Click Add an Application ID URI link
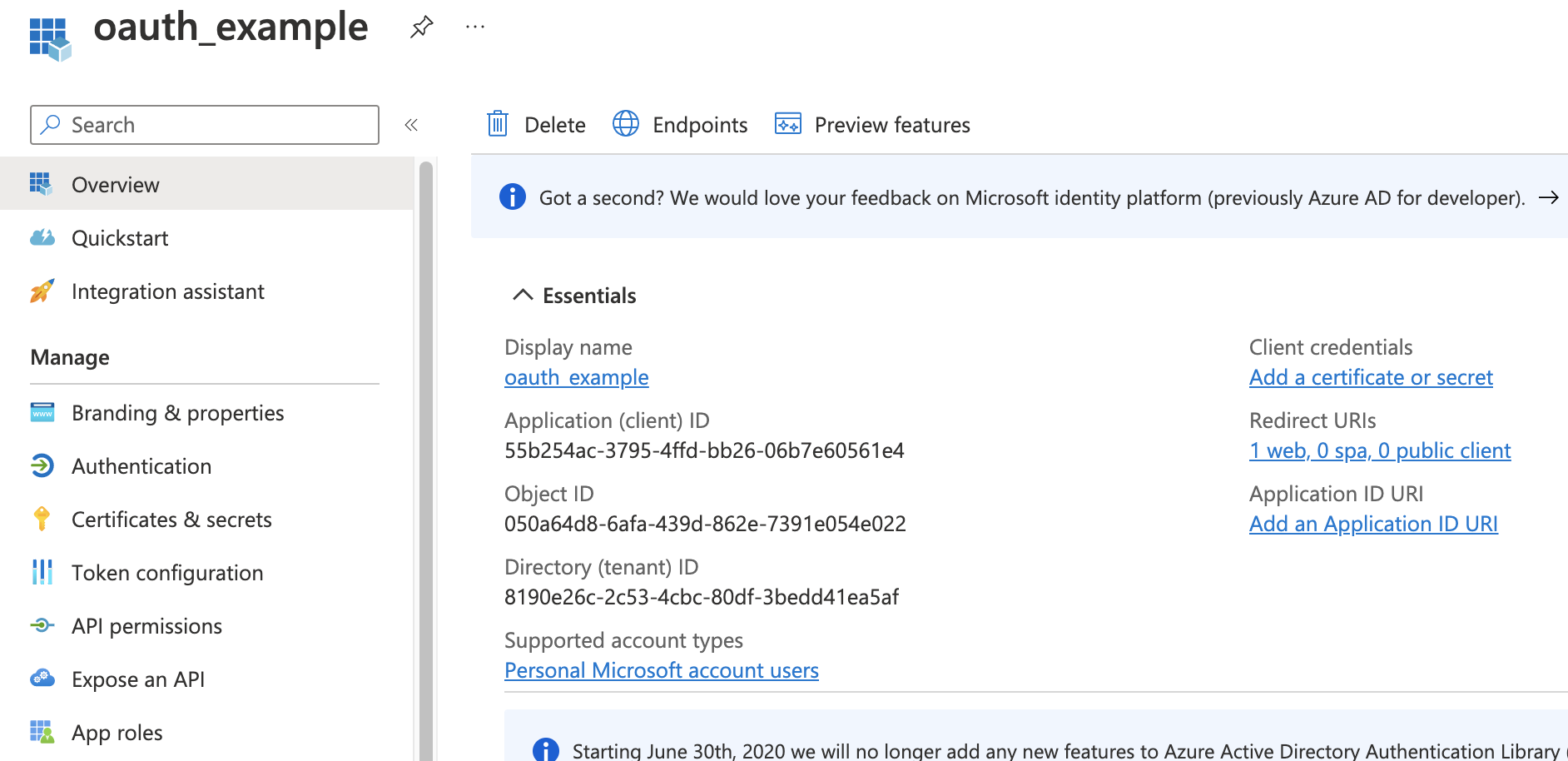This screenshot has width=1568, height=761. (x=1373, y=524)
